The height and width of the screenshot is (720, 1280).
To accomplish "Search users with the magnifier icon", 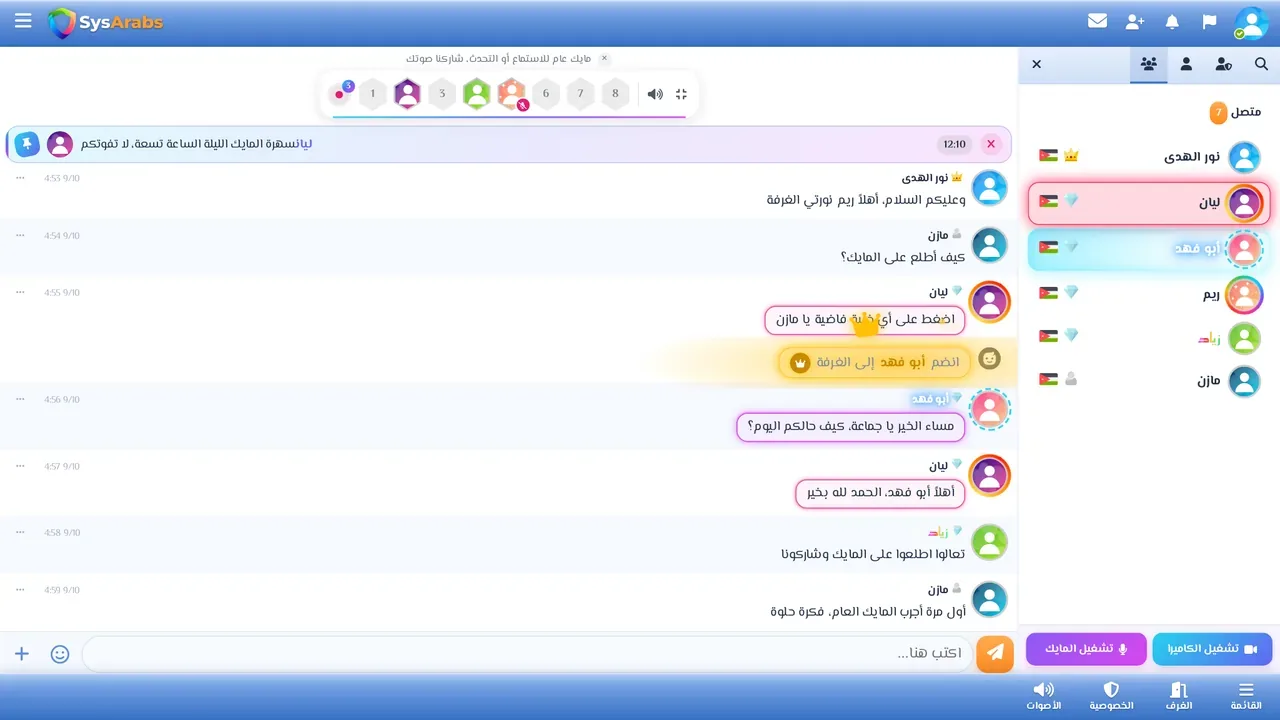I will [x=1262, y=64].
